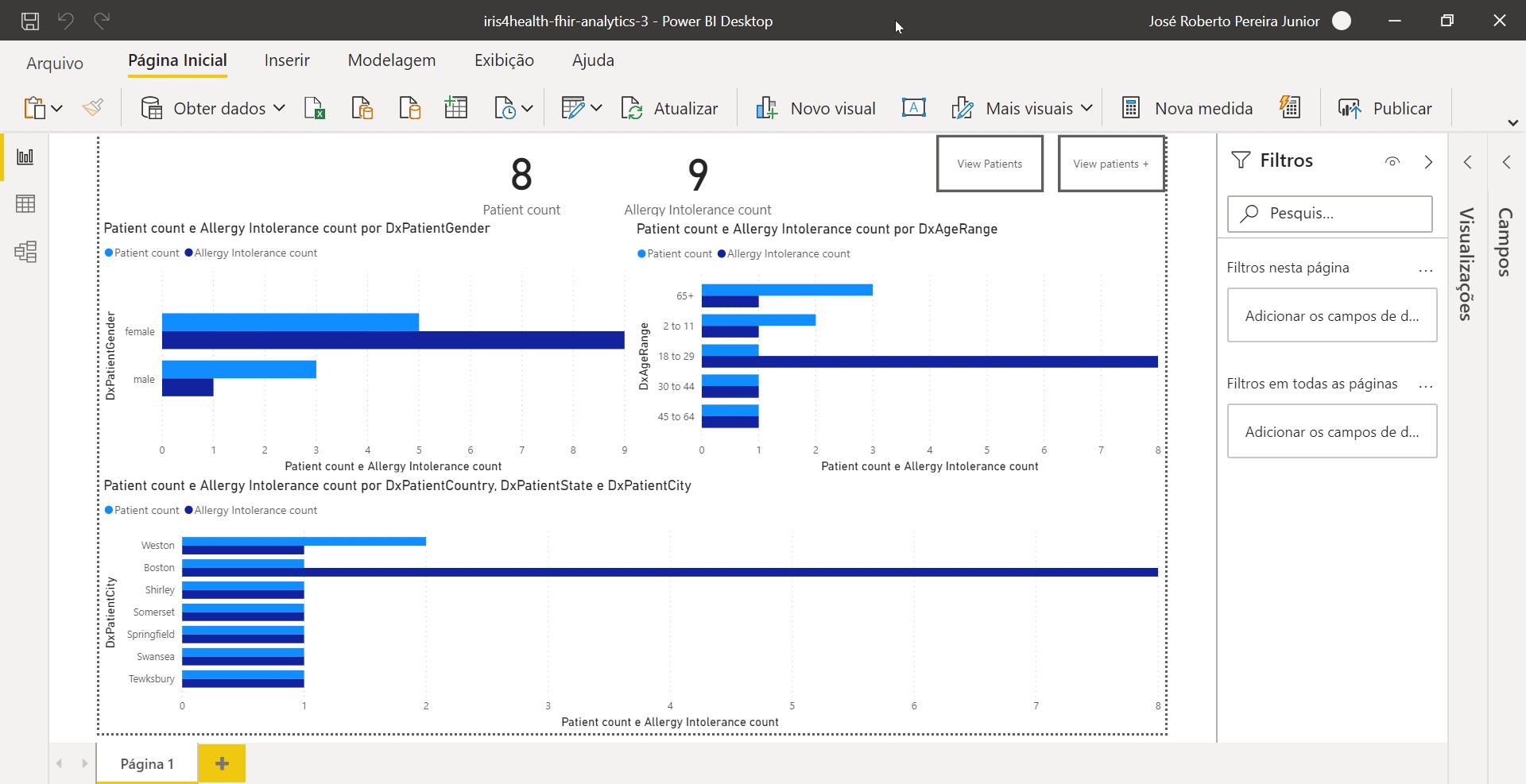The image size is (1526, 784).
Task: Switch to the Data table view
Action: coord(25,204)
